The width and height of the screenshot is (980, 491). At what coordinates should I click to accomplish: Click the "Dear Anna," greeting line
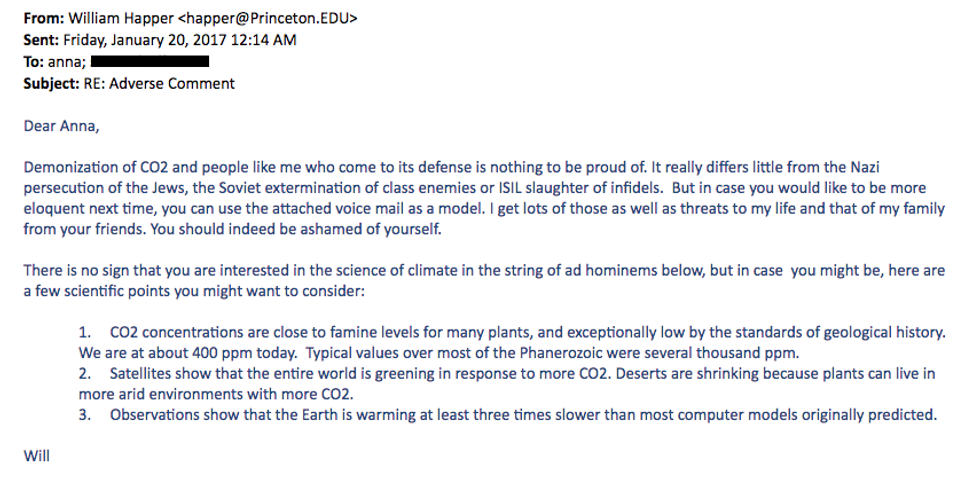click(62, 127)
